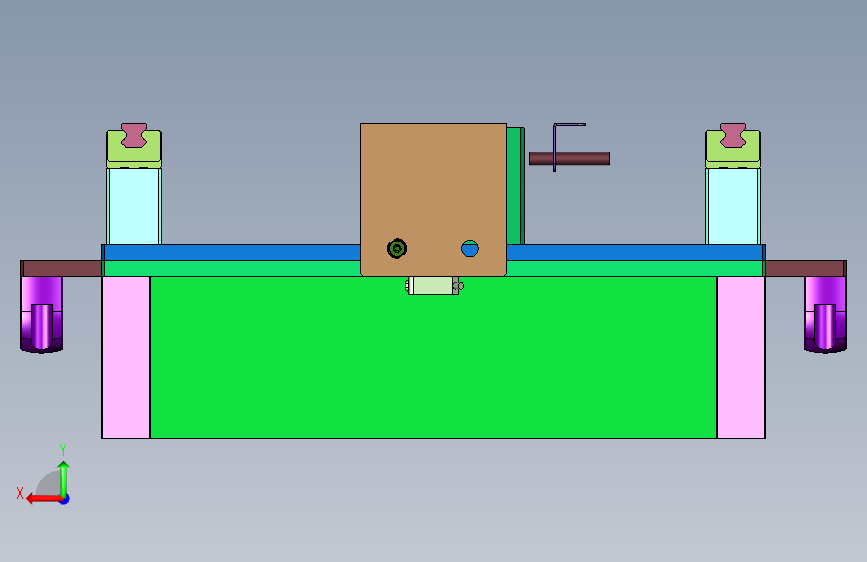This screenshot has width=867, height=562.
Task: Select the left purple caster wheel
Action: (41, 314)
